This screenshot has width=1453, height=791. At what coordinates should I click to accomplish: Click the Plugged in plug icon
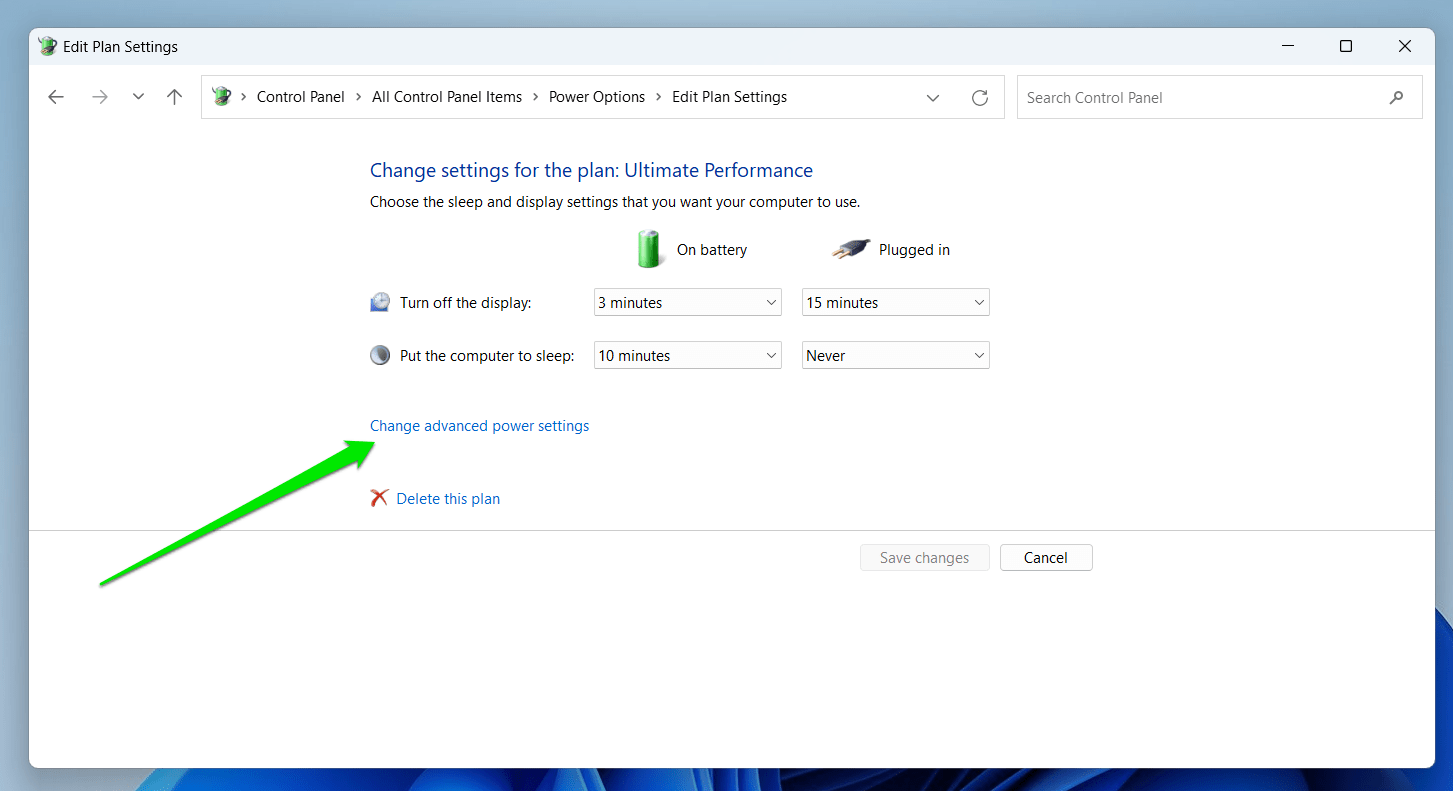(x=851, y=250)
